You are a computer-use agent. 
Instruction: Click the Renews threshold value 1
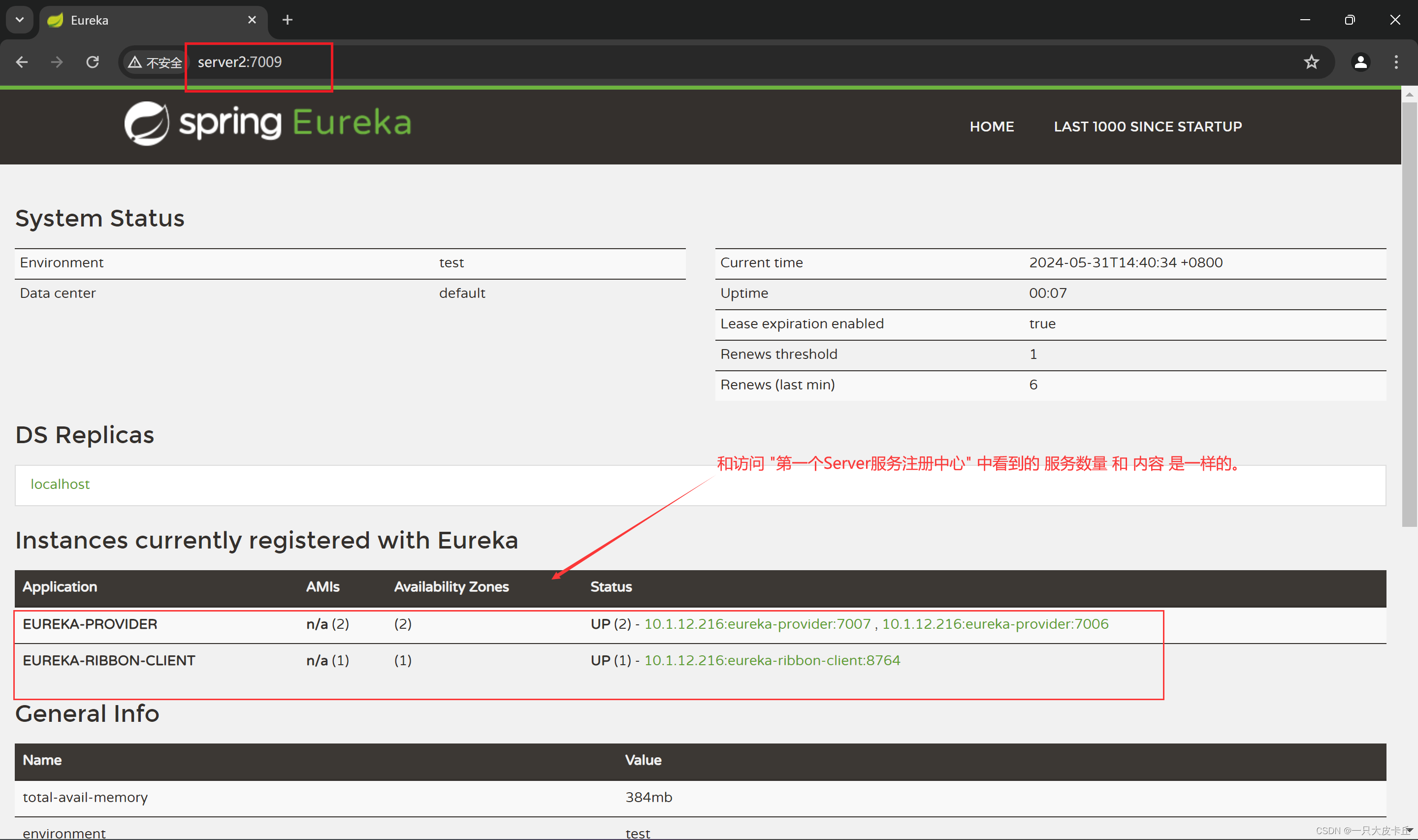click(x=1032, y=355)
